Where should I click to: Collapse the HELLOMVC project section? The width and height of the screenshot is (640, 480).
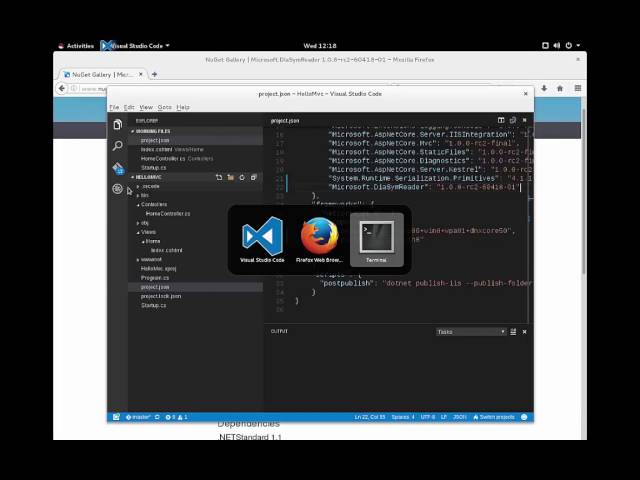(133, 177)
